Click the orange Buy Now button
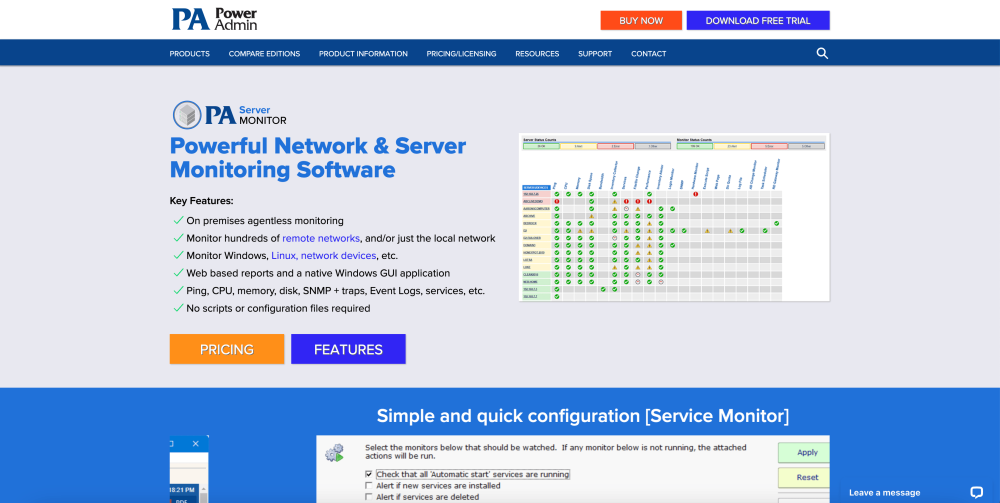This screenshot has width=1000, height=503. tap(641, 20)
